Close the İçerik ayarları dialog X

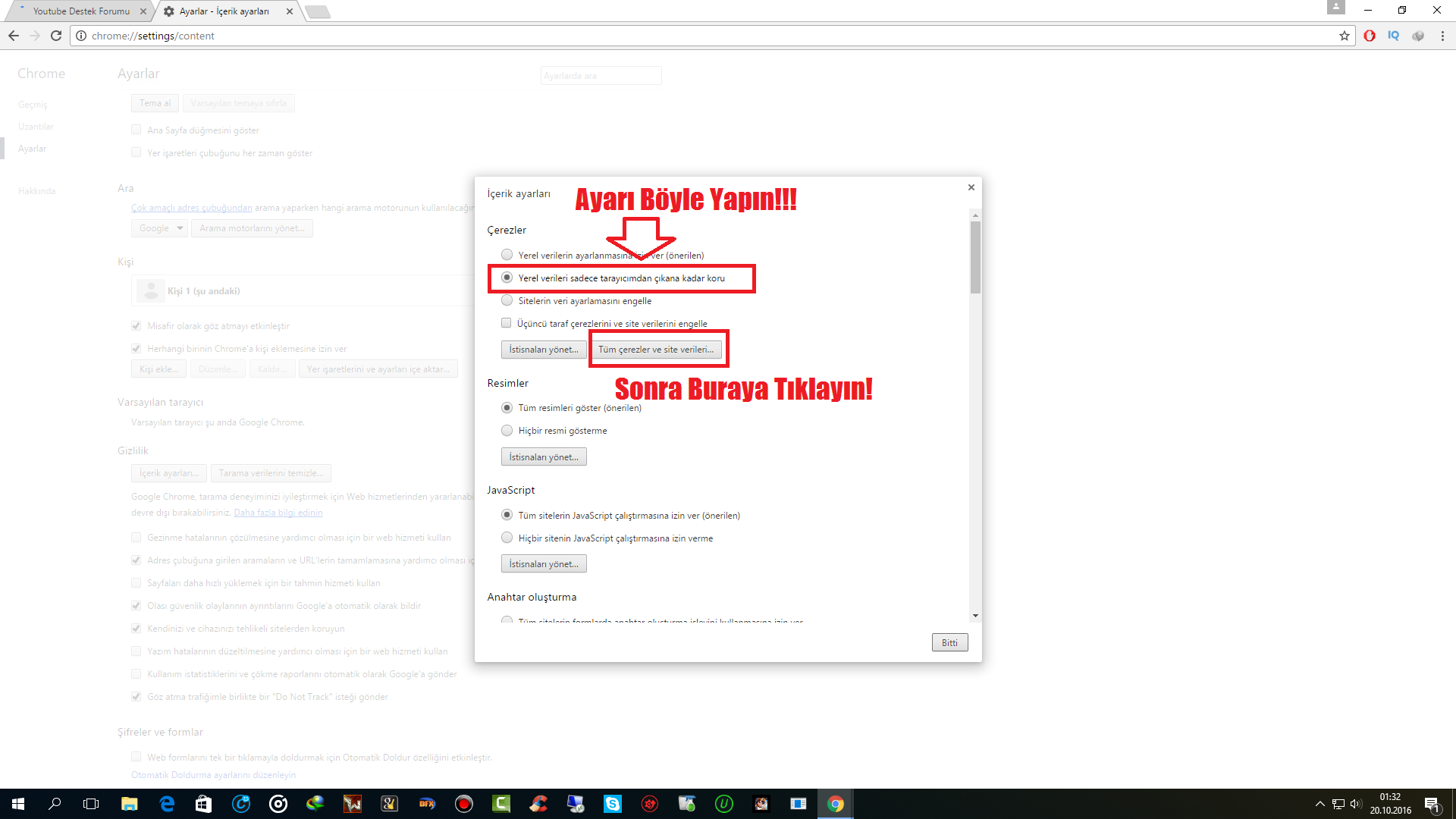pyautogui.click(x=971, y=187)
